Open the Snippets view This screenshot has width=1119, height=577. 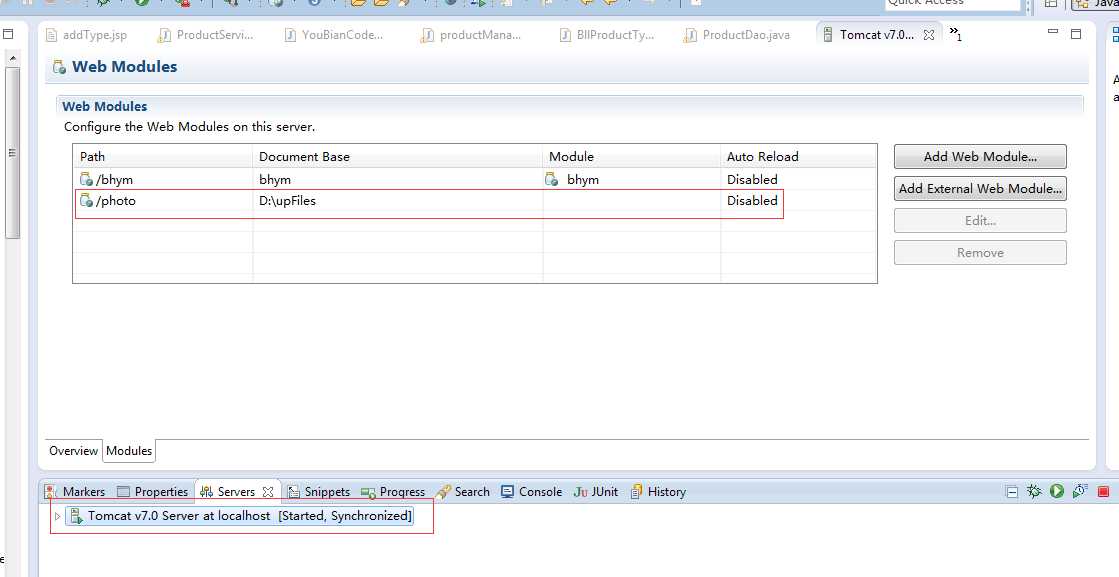pyautogui.click(x=319, y=491)
